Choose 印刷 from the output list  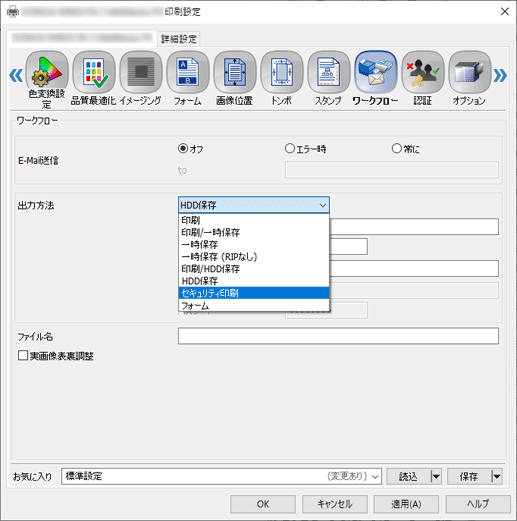(x=254, y=220)
